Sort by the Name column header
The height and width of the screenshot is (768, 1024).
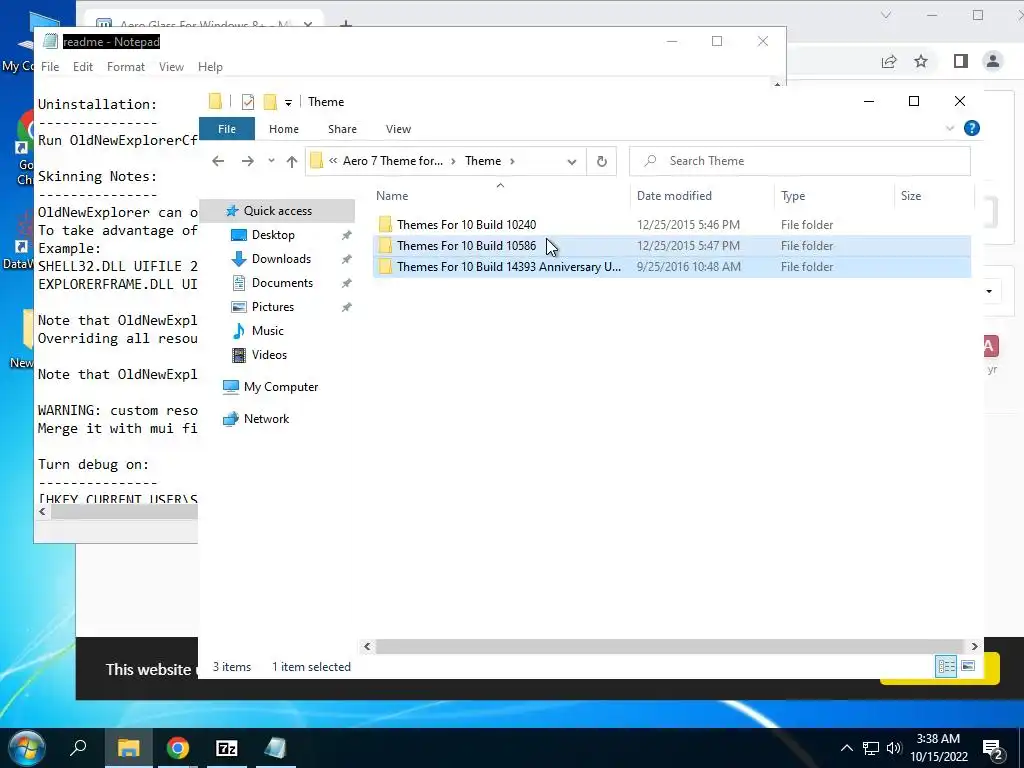(392, 196)
